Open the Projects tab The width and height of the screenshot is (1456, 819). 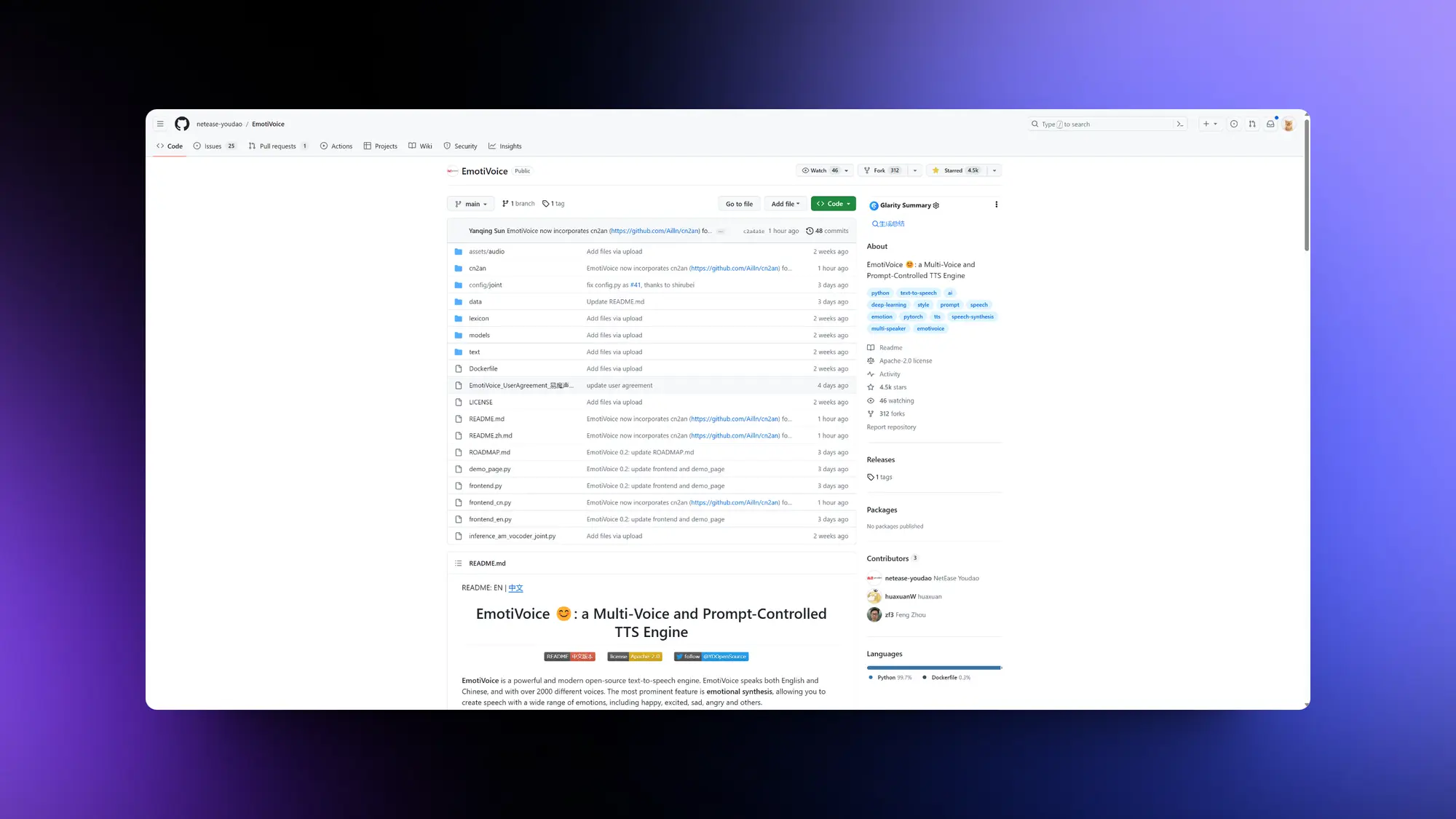click(381, 146)
